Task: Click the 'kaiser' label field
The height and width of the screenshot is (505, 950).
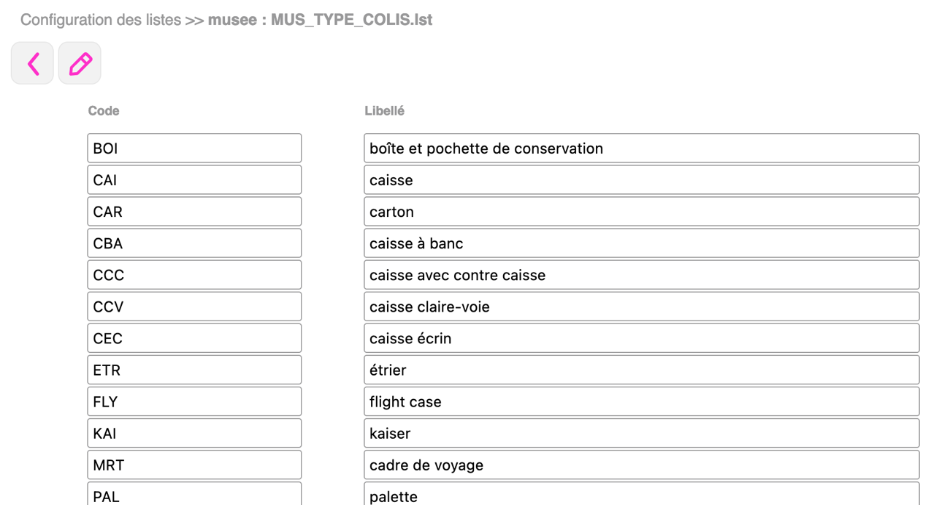Action: pyautogui.click(x=641, y=433)
